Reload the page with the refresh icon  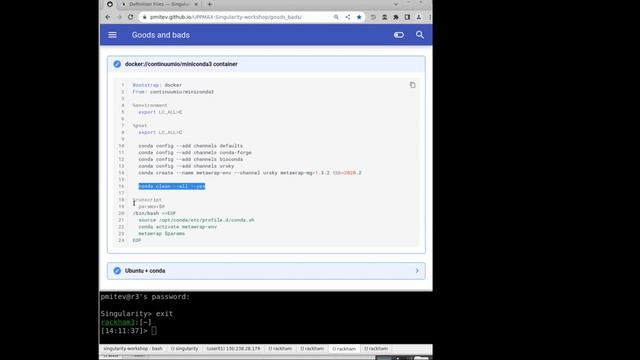pos(131,17)
